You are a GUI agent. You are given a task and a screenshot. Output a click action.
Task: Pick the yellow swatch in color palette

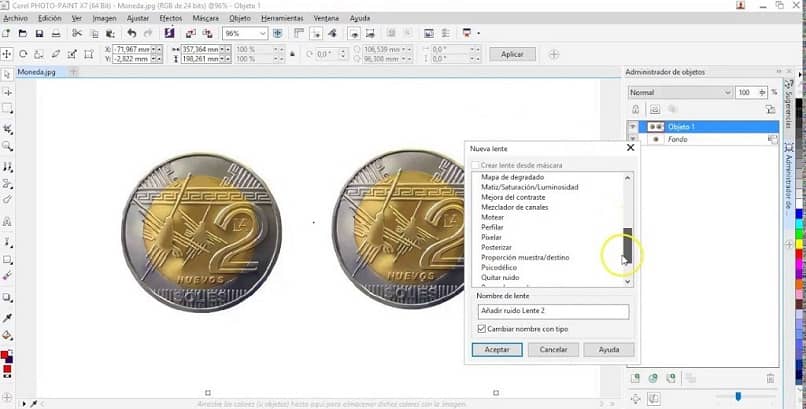click(800, 244)
